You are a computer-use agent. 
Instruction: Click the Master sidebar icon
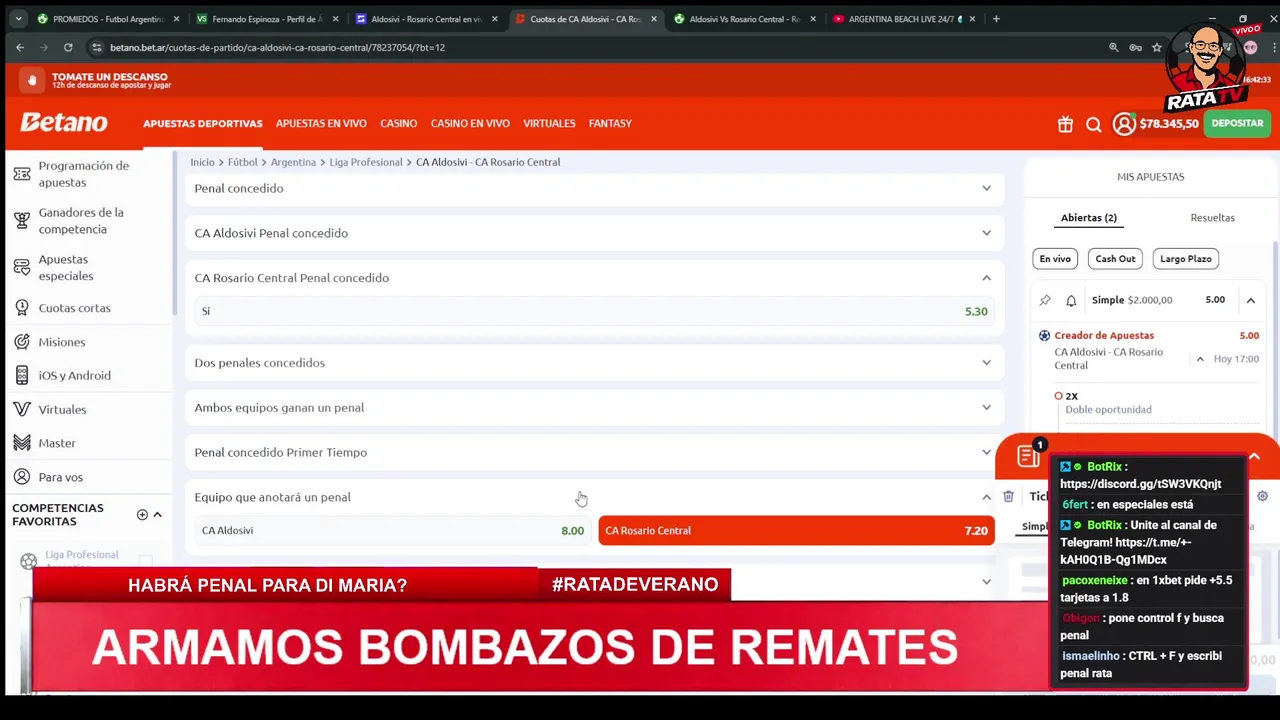coord(22,443)
